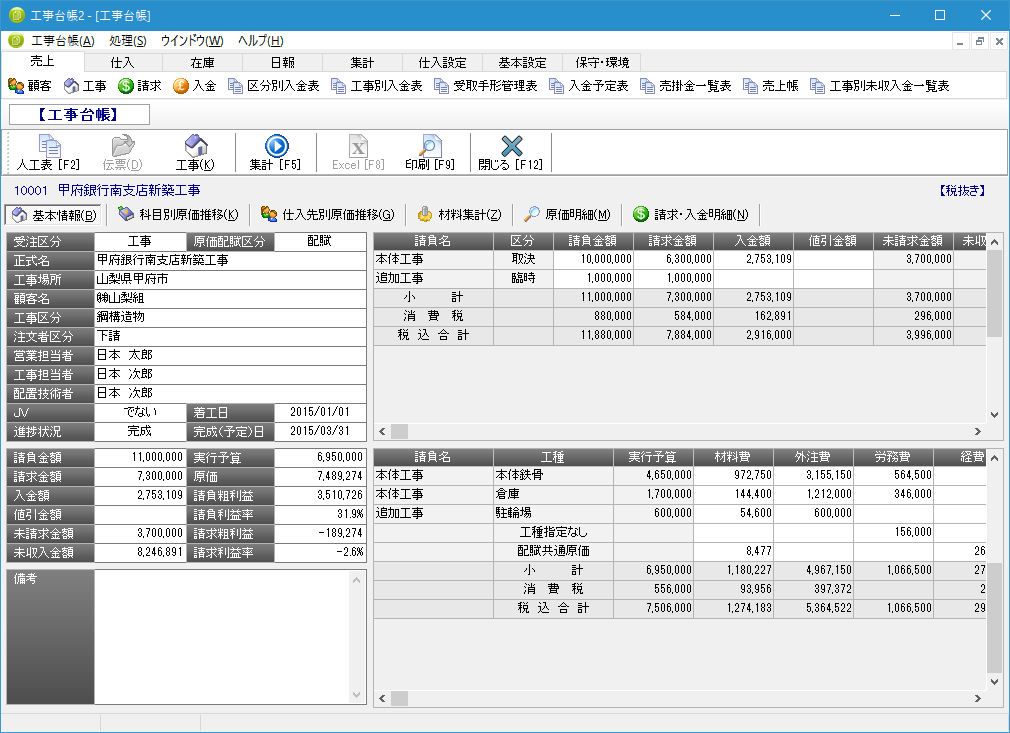The width and height of the screenshot is (1010, 733).
Task: Switch to 原価明細(M) view
Action: 567,214
